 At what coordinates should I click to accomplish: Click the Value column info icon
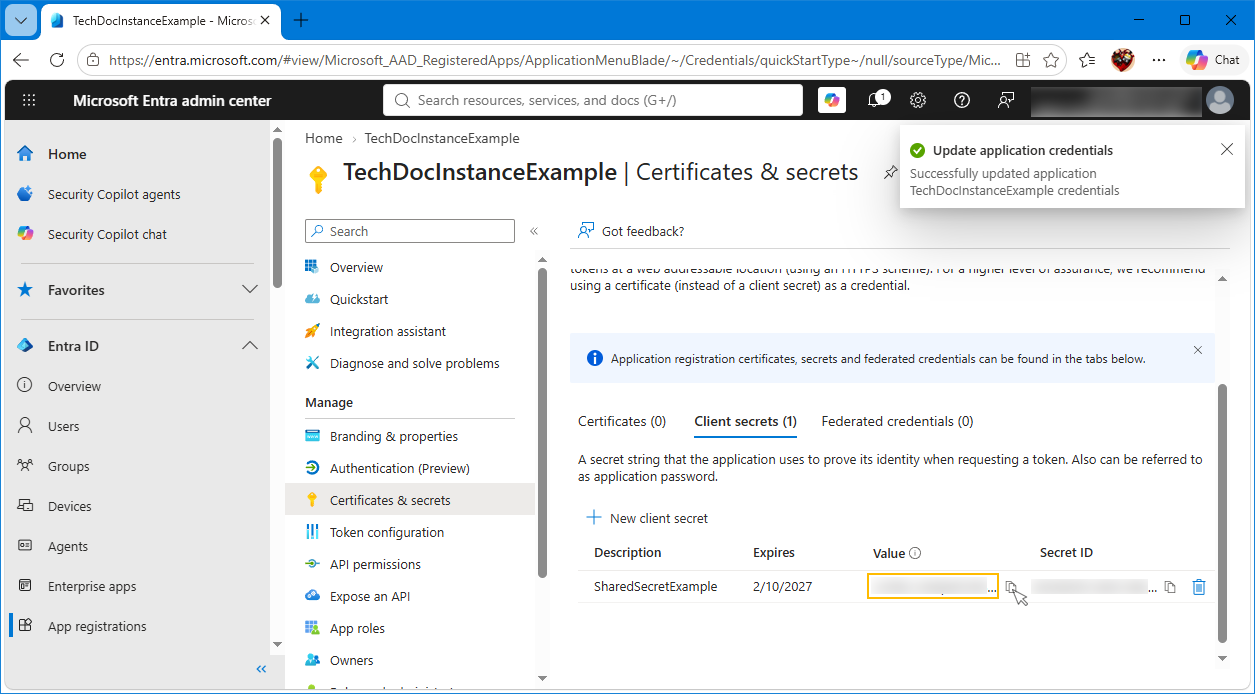(x=915, y=553)
